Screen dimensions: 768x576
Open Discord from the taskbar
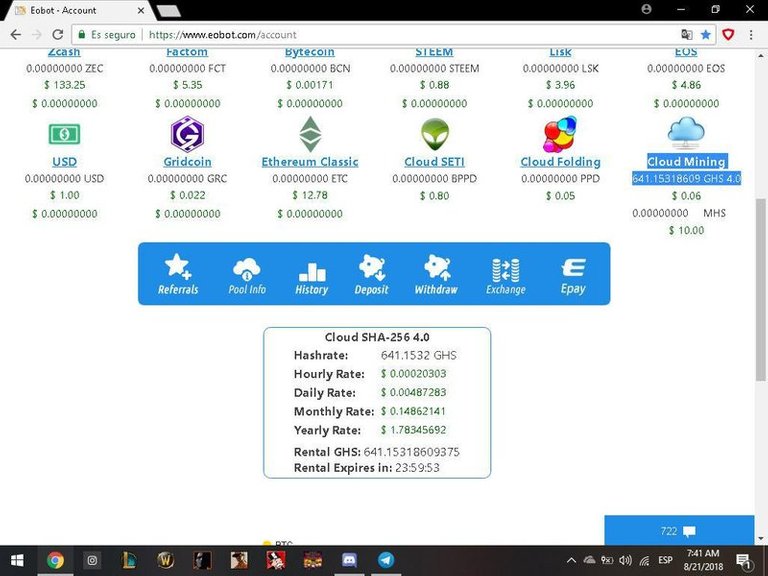click(349, 560)
